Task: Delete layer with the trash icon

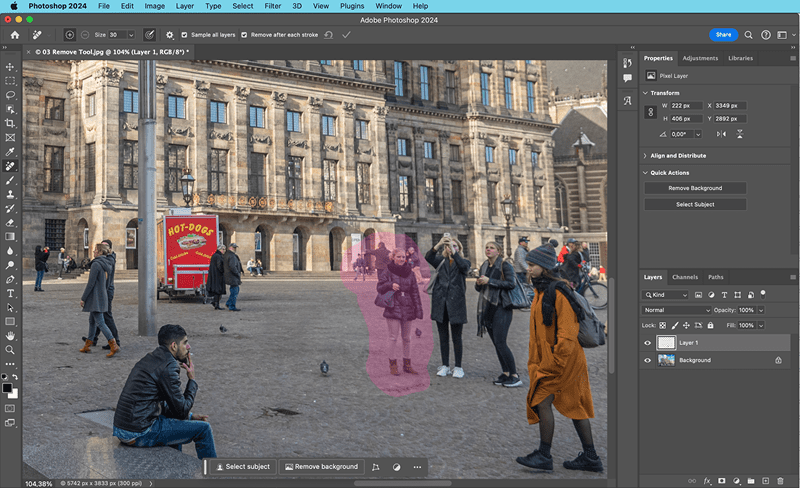Action: [x=780, y=481]
